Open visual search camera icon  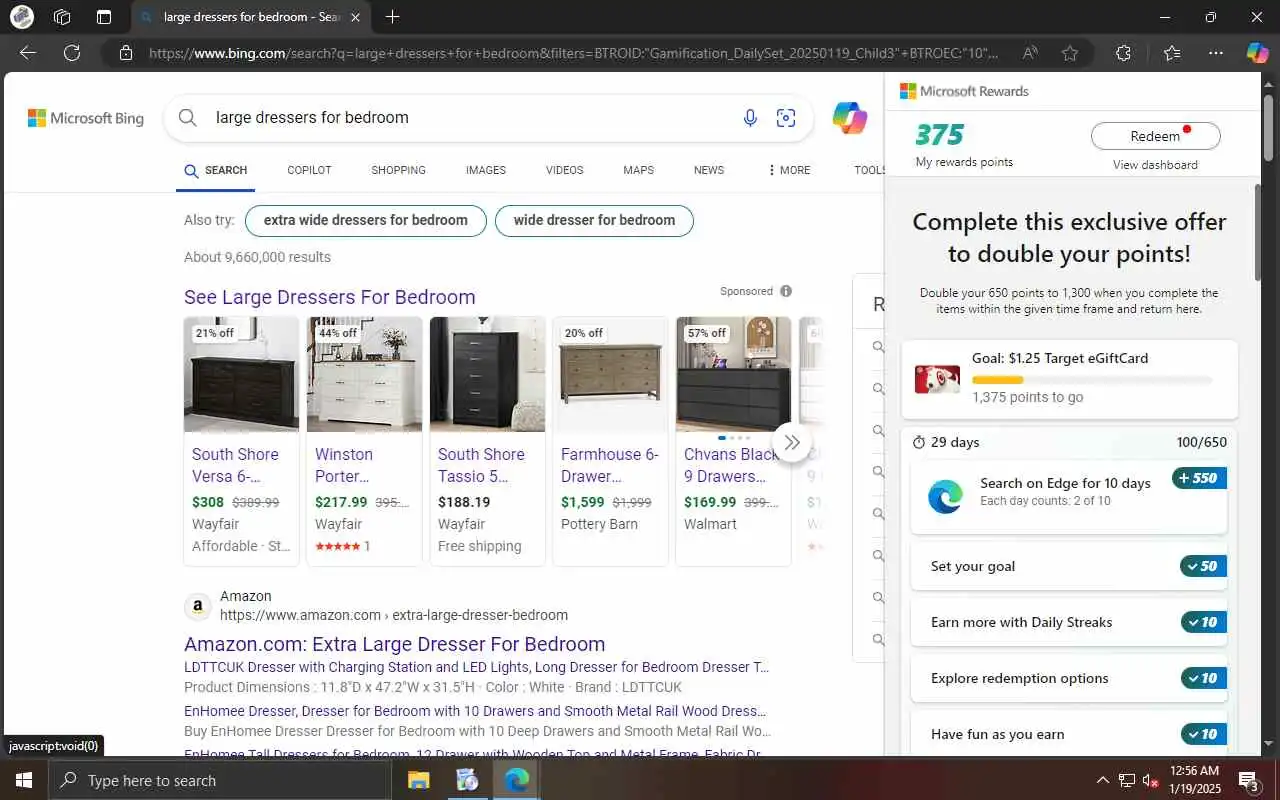786,118
